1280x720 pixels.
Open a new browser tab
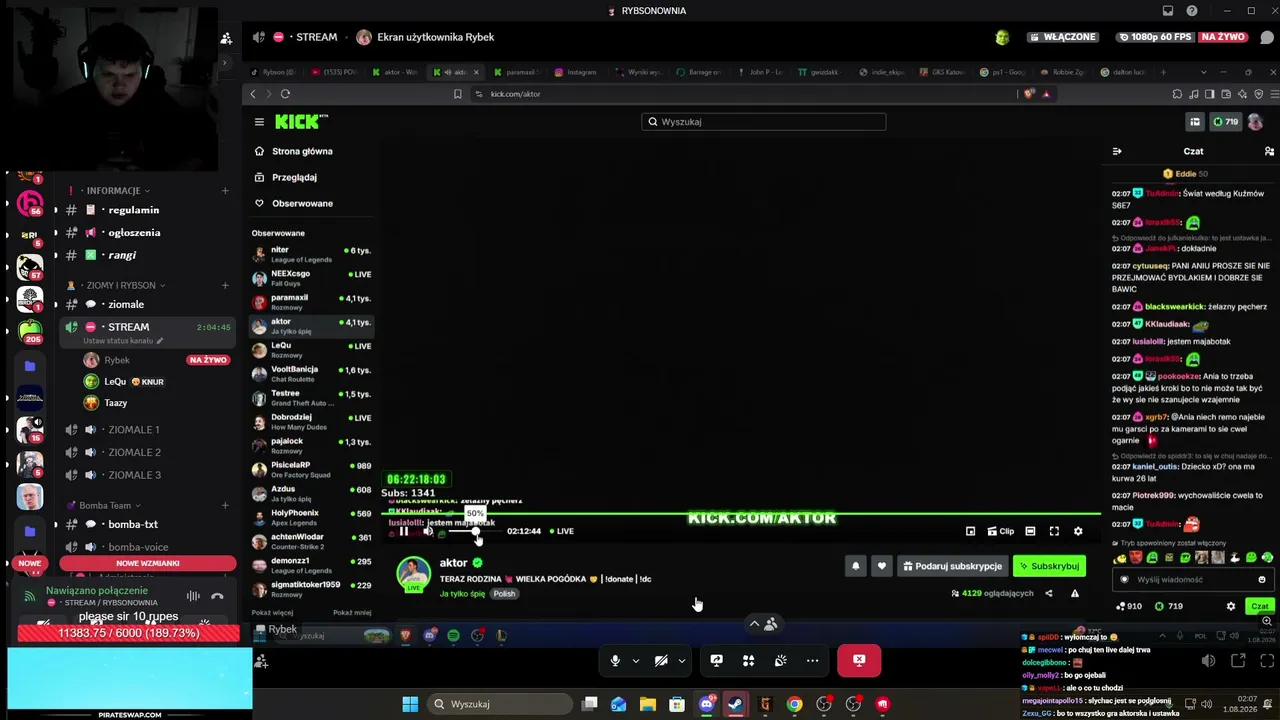1162,72
